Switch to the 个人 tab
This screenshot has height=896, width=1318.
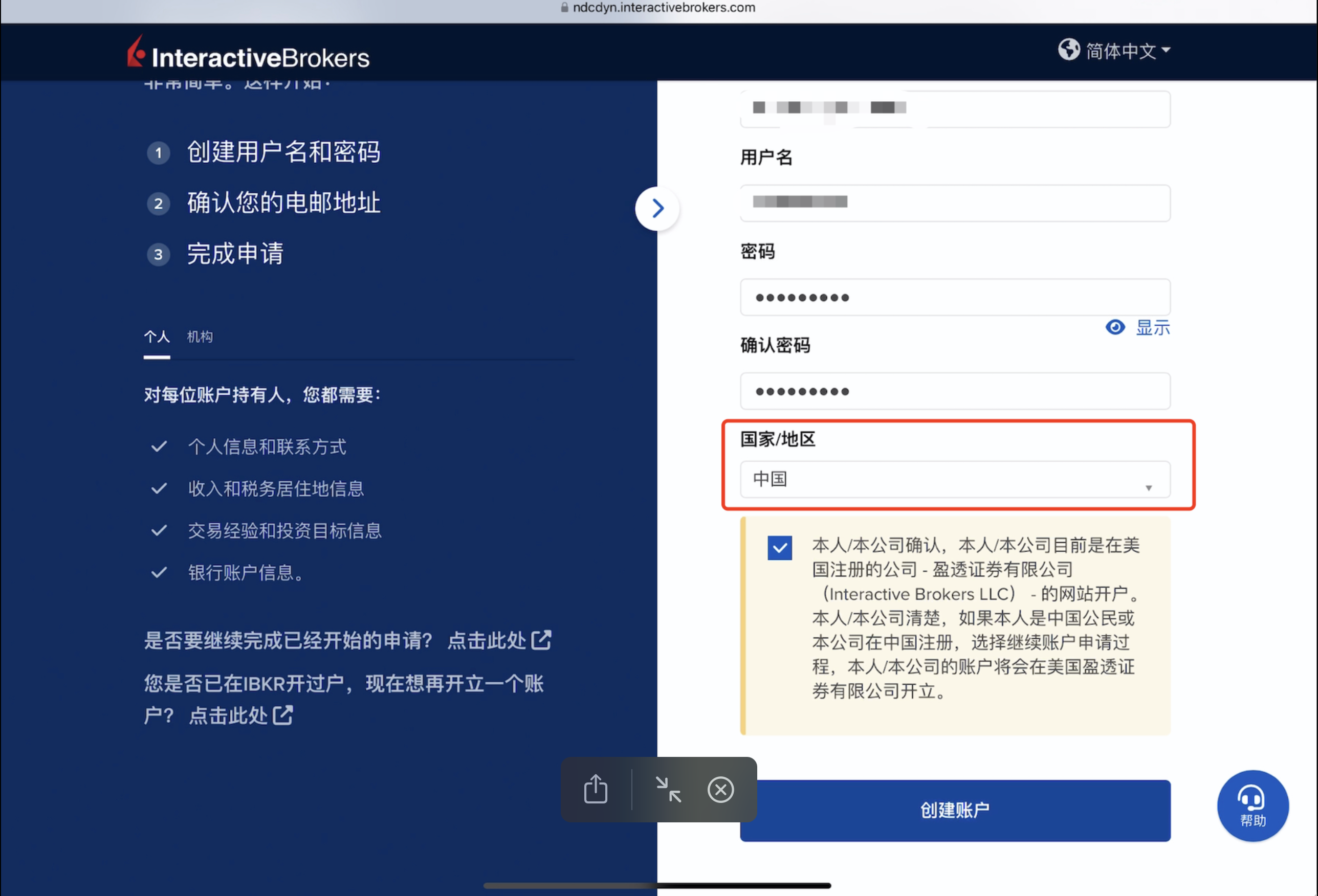click(x=157, y=337)
